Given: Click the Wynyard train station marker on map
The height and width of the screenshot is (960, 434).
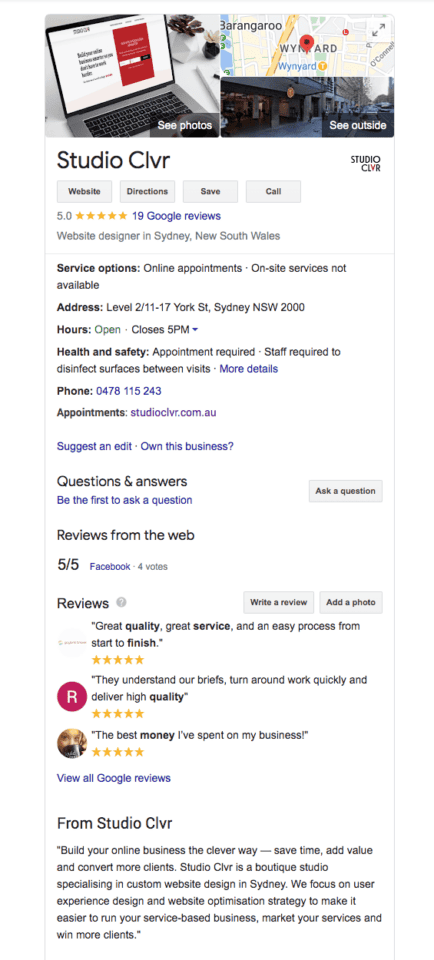Looking at the screenshot, I should pyautogui.click(x=322, y=66).
